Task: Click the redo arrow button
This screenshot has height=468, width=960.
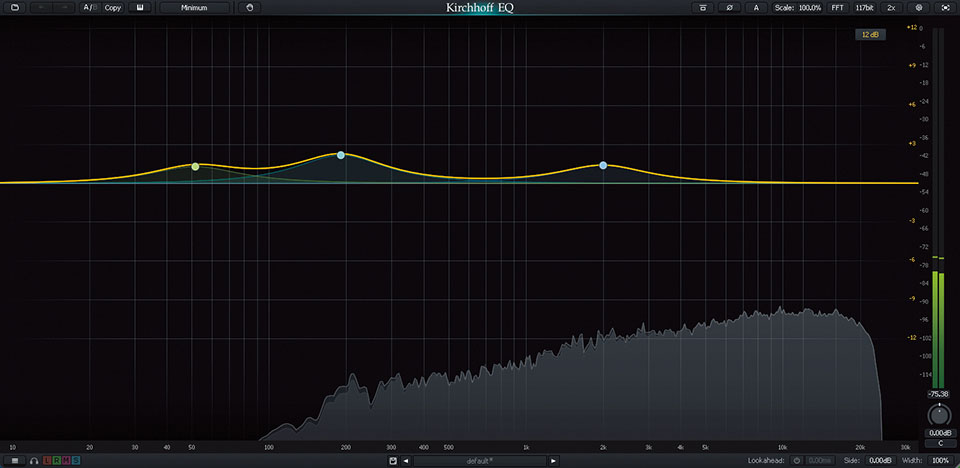Action: 64,8
